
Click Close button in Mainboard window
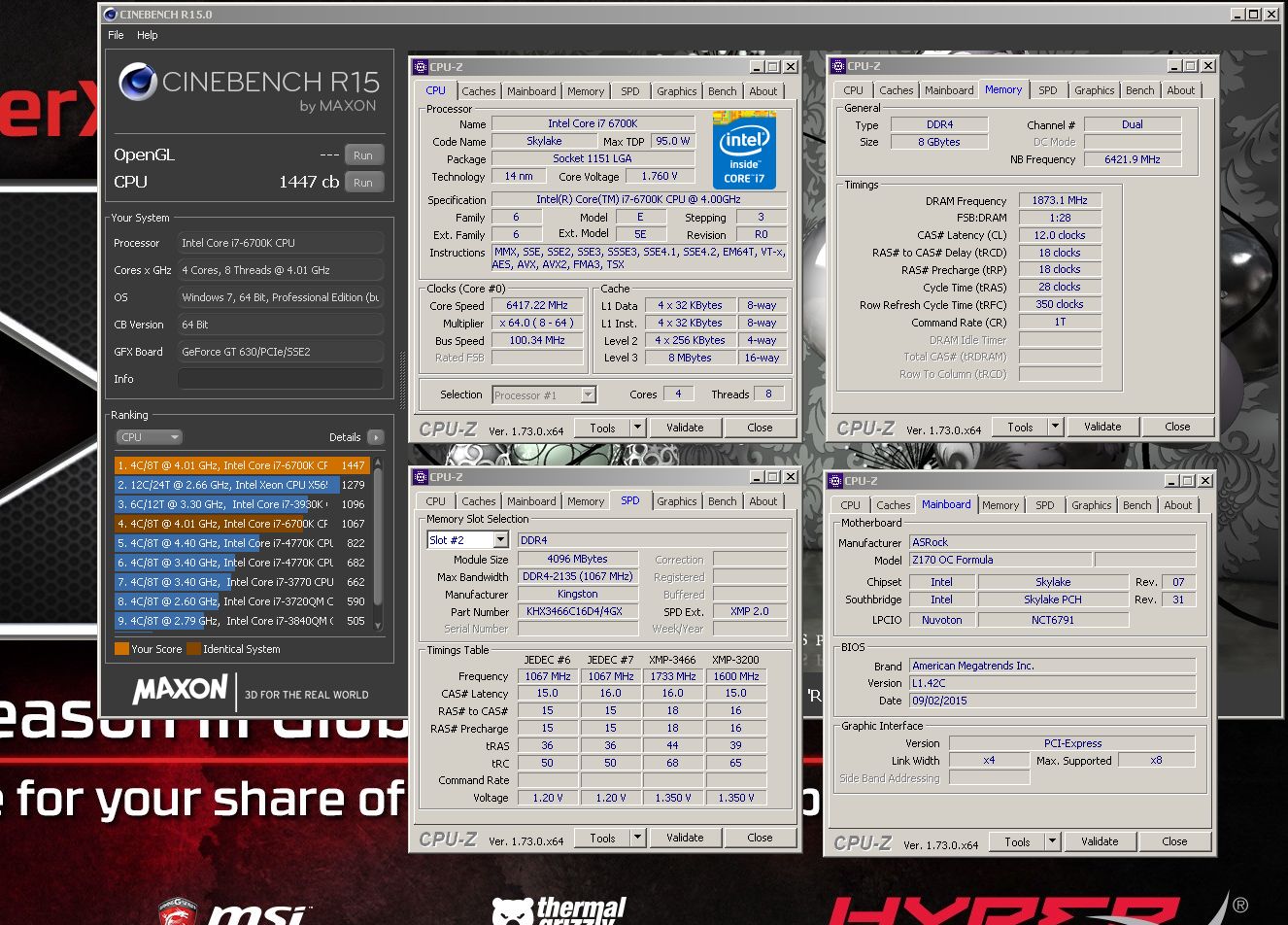pyautogui.click(x=1174, y=841)
